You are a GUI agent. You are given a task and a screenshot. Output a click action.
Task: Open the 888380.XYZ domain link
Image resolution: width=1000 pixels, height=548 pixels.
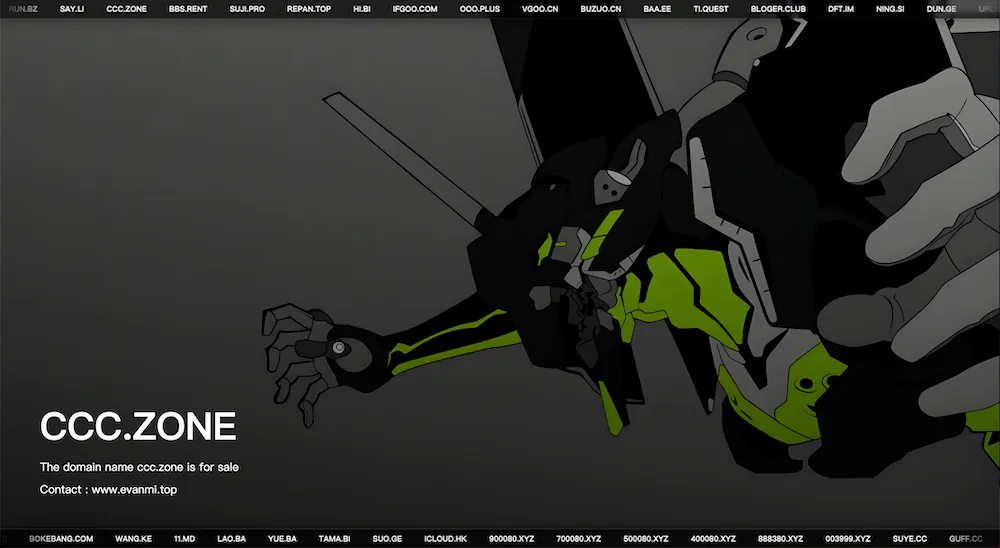coord(781,538)
